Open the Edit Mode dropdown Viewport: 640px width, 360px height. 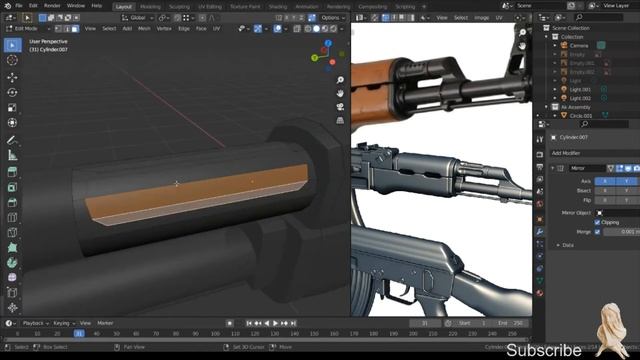click(28, 29)
